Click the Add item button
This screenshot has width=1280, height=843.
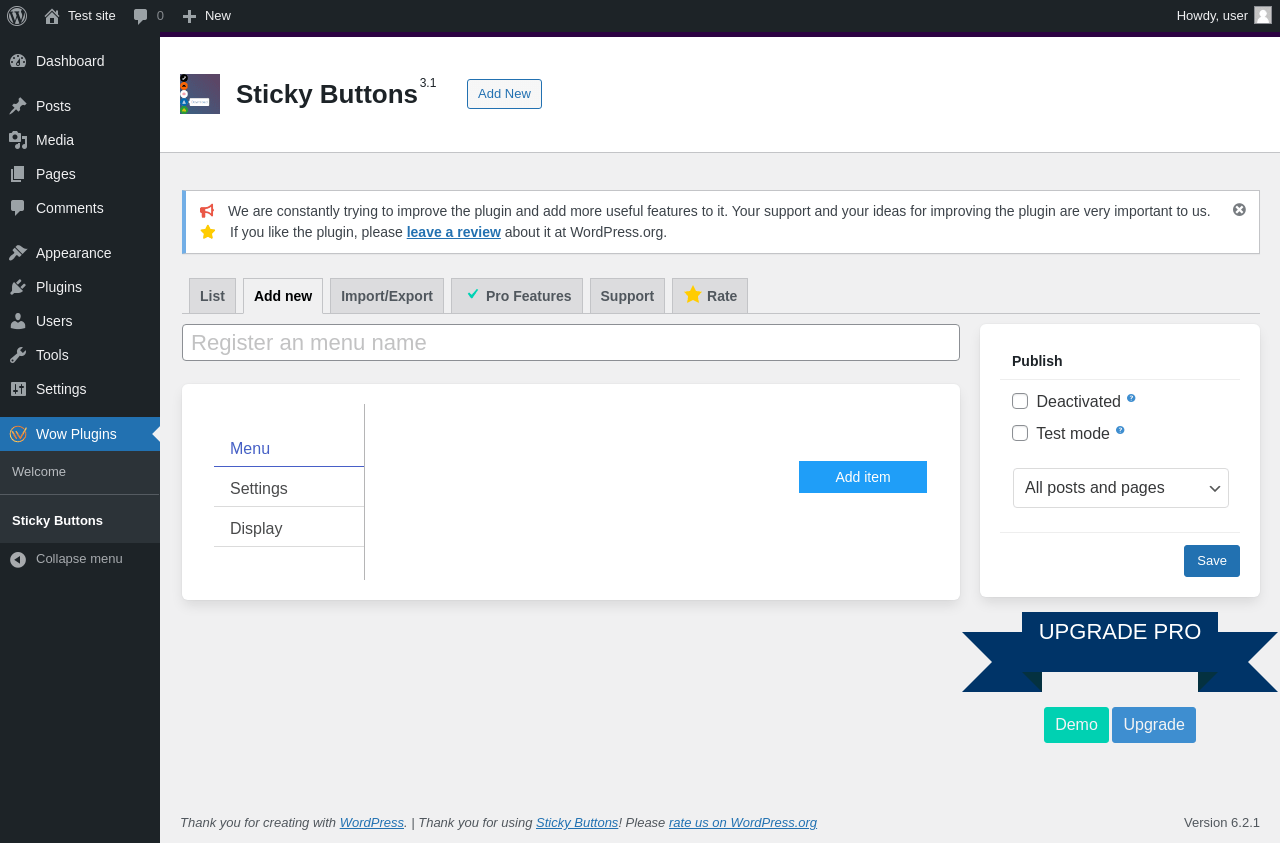click(x=863, y=477)
